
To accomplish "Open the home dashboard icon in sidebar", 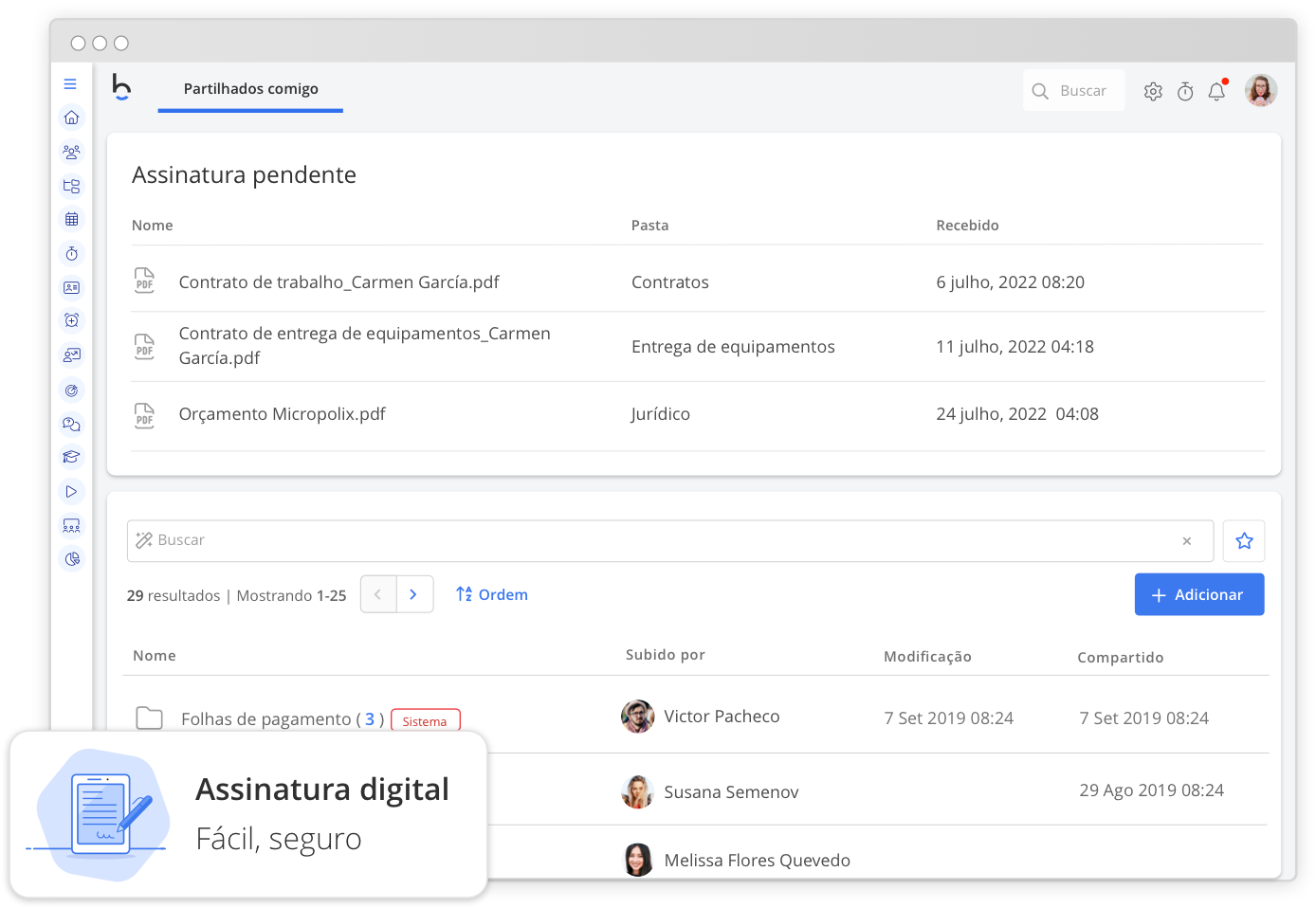I will pyautogui.click(x=71, y=117).
